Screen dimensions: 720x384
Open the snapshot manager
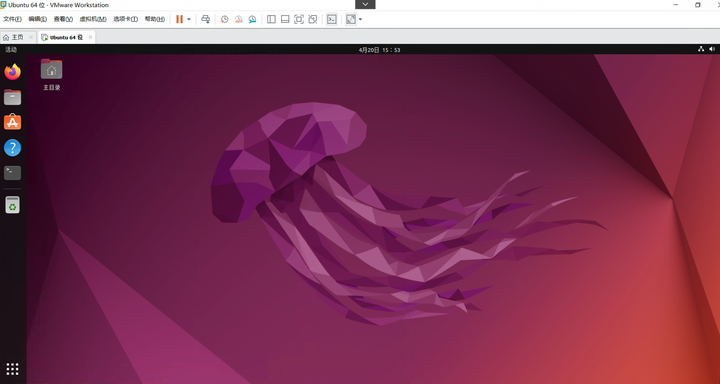[x=252, y=19]
